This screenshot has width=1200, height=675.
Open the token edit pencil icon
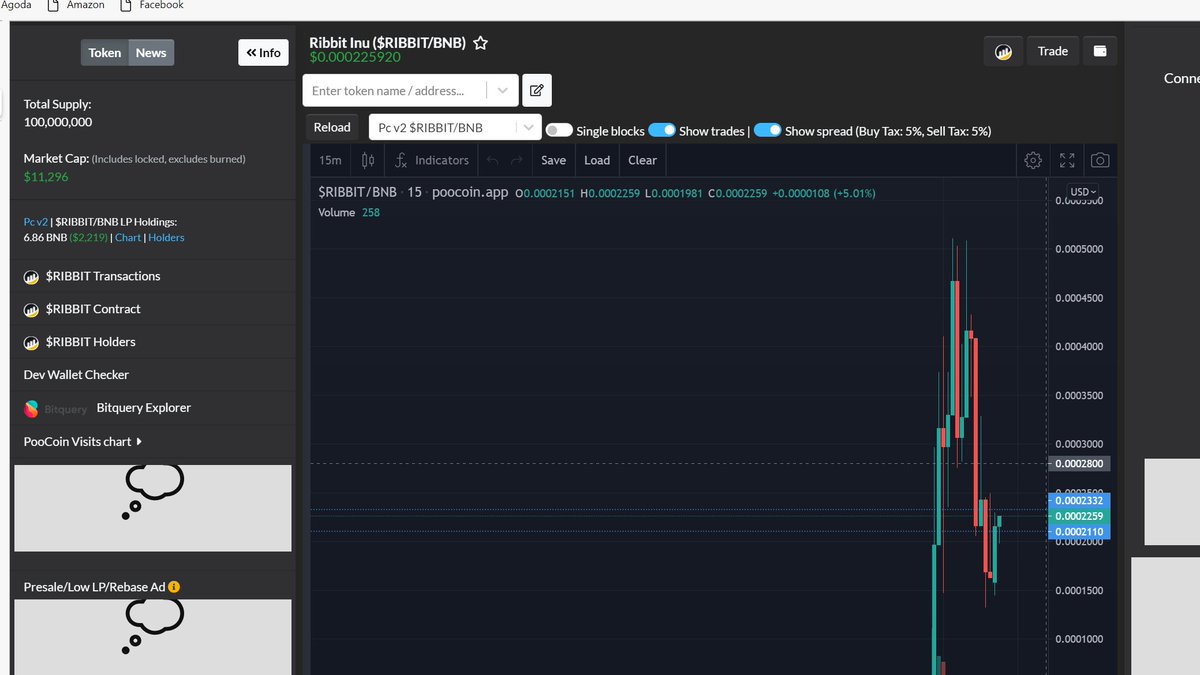[536, 90]
